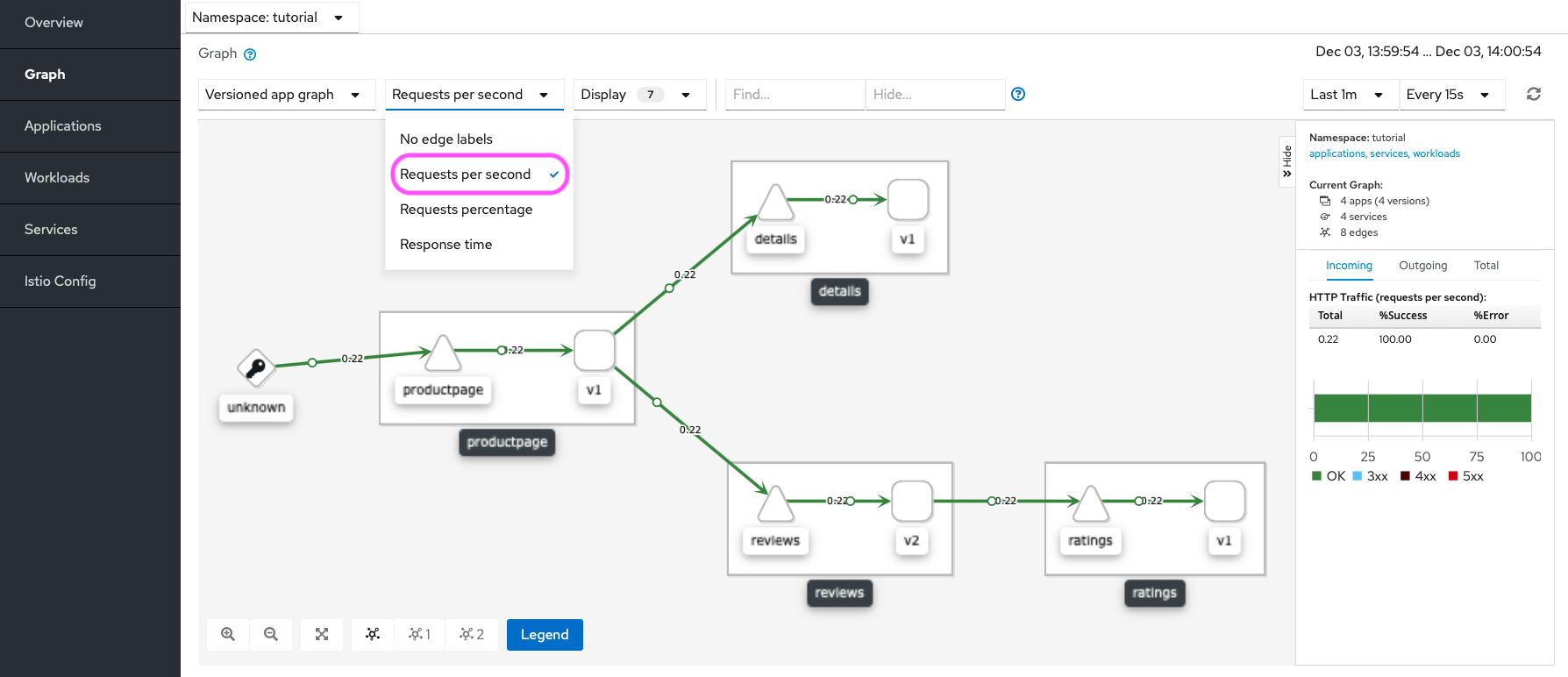Apply graph layout style 2

tap(472, 634)
